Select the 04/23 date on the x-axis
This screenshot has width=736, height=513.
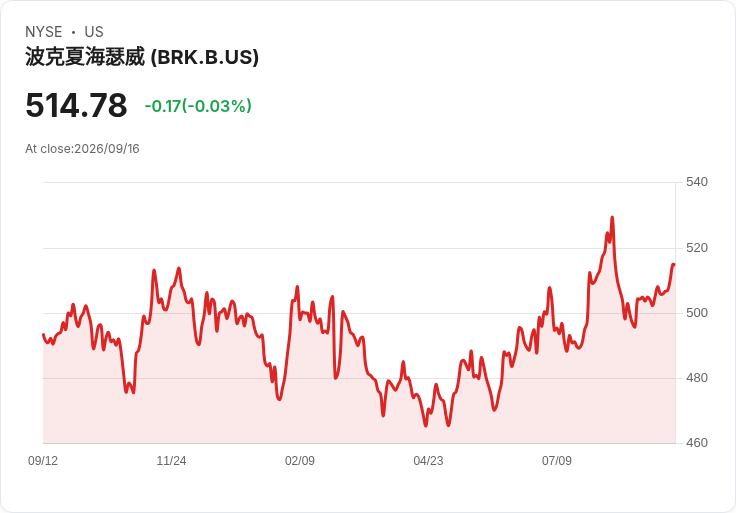click(x=428, y=460)
